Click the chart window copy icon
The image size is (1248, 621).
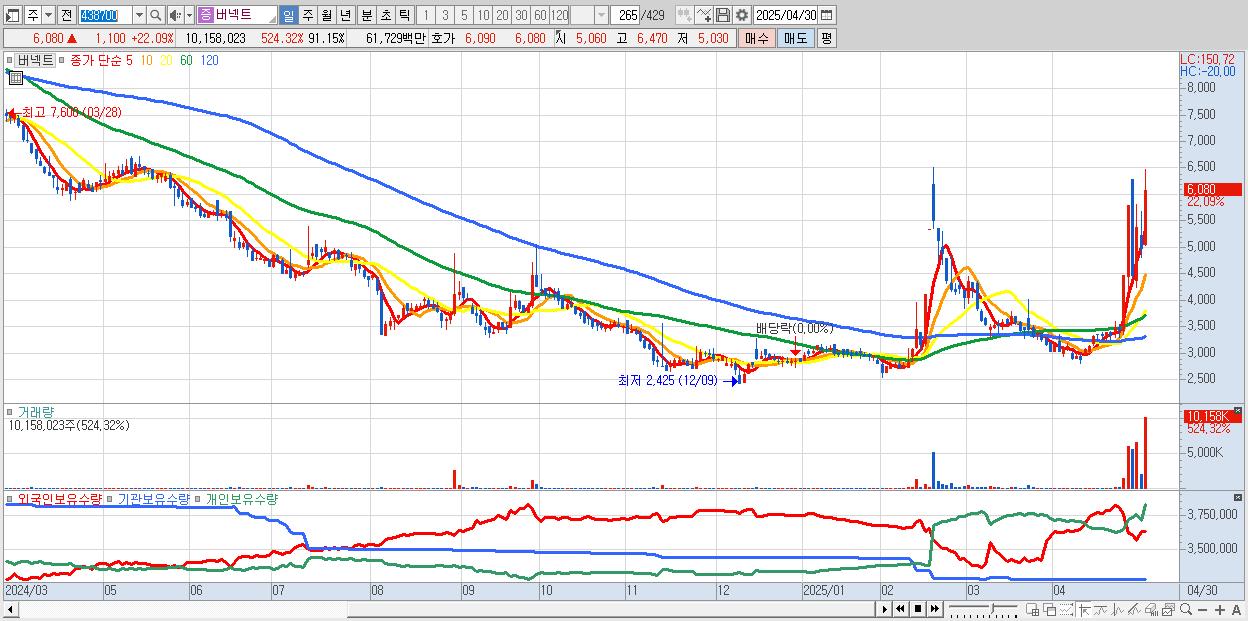(1168, 610)
